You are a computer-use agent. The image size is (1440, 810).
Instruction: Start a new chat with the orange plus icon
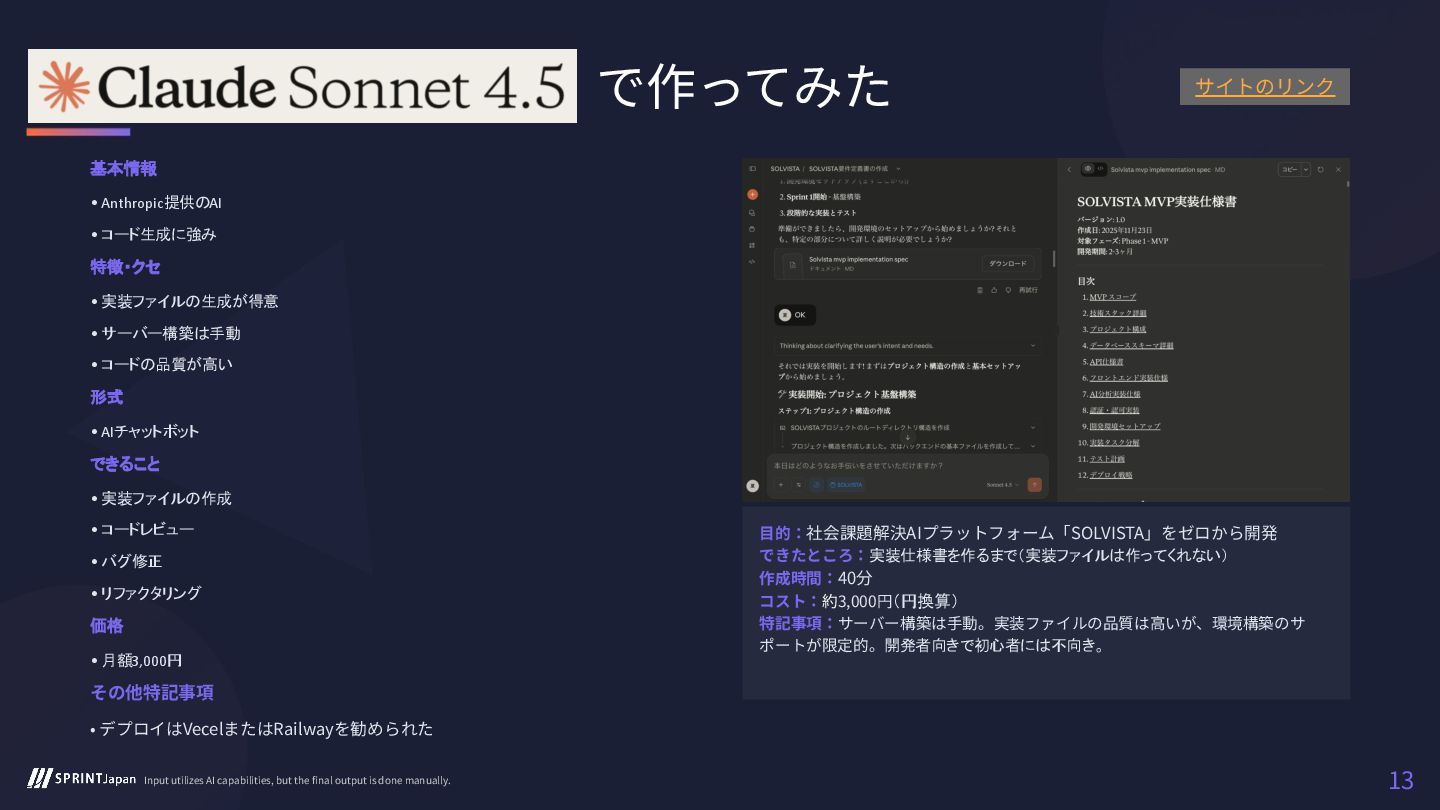point(752,194)
